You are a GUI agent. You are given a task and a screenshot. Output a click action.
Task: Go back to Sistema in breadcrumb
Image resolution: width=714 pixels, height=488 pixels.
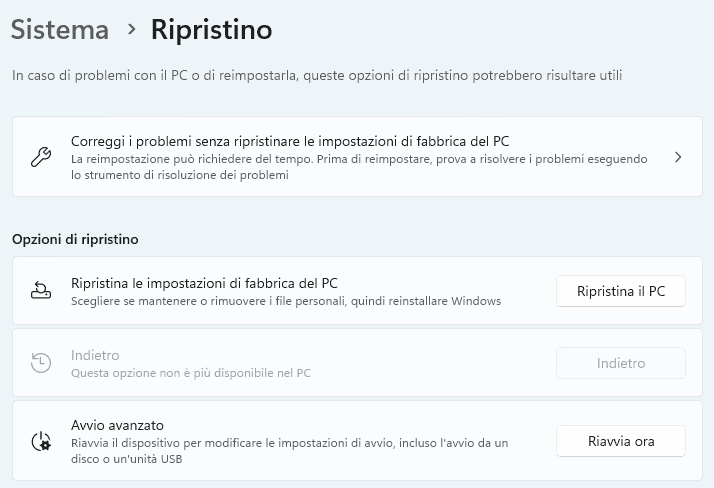[60, 30]
